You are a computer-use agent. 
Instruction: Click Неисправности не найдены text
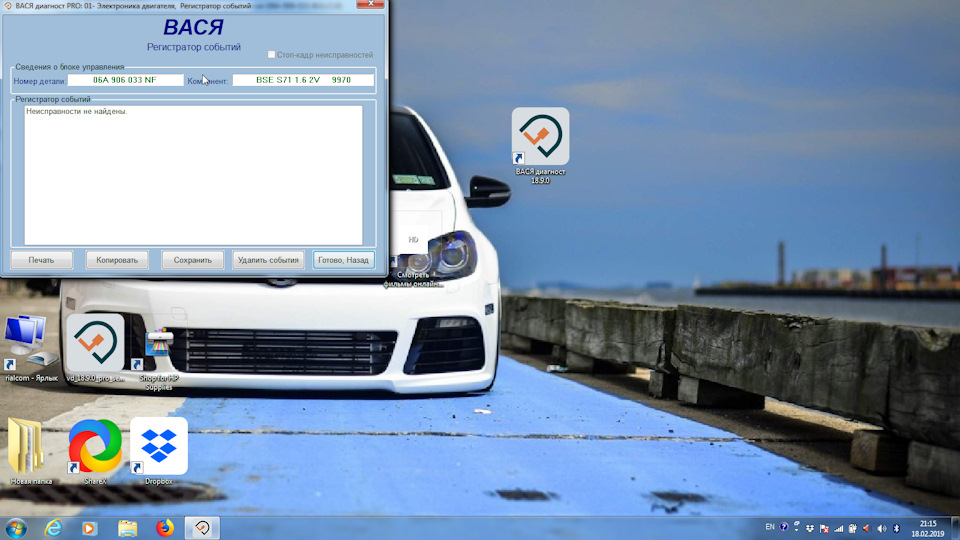click(77, 111)
